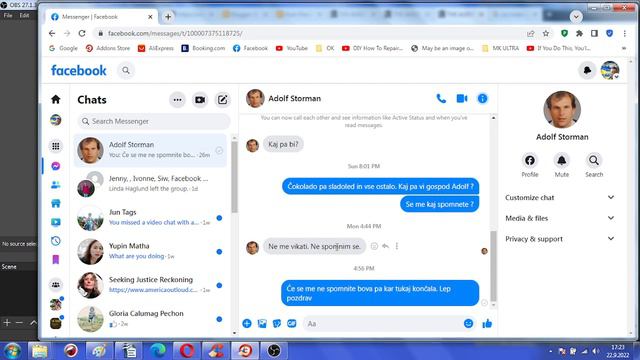
Task: Open Groups icon in left sidebar
Action: [x=56, y=284]
